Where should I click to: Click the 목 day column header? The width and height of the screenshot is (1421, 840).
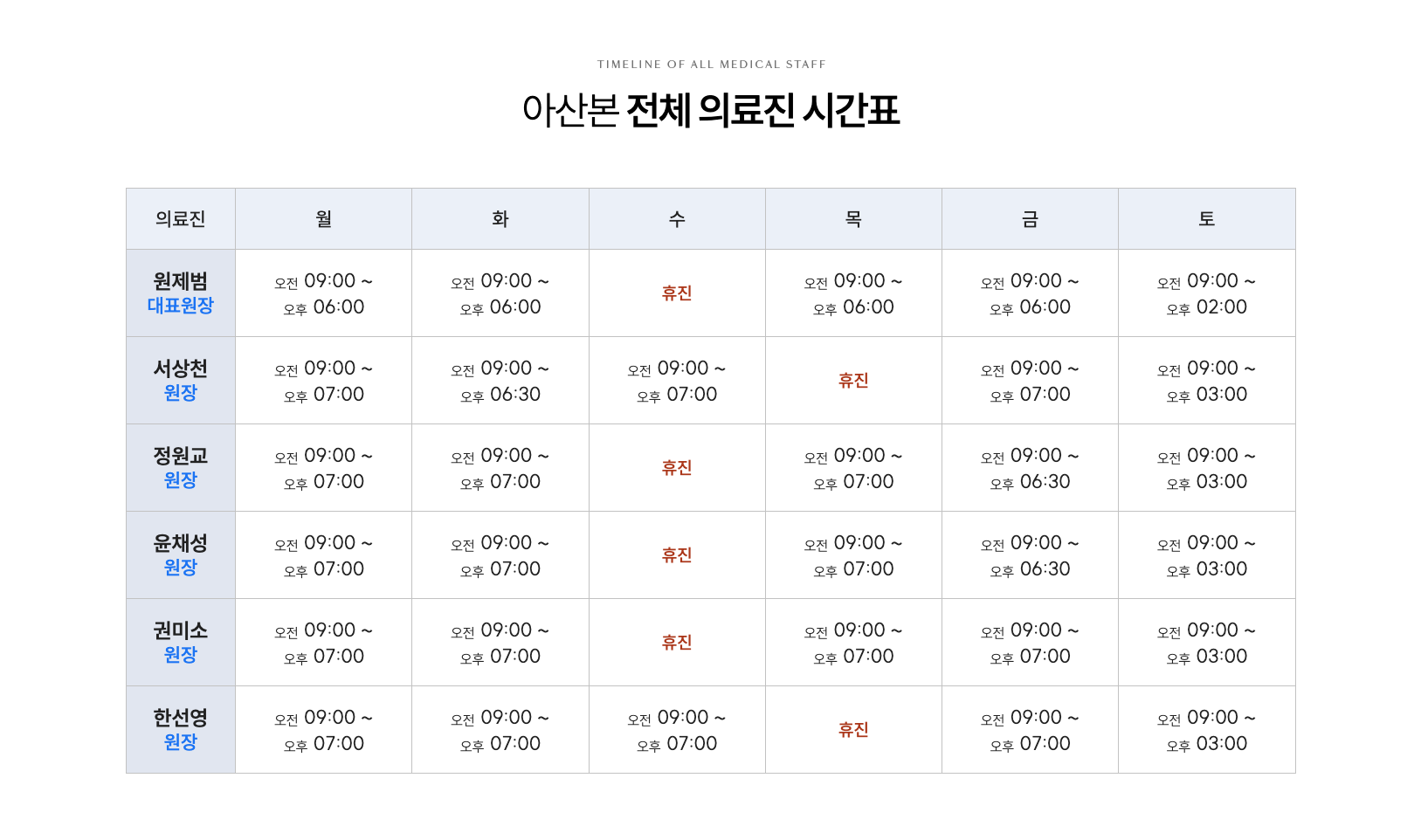(x=853, y=219)
